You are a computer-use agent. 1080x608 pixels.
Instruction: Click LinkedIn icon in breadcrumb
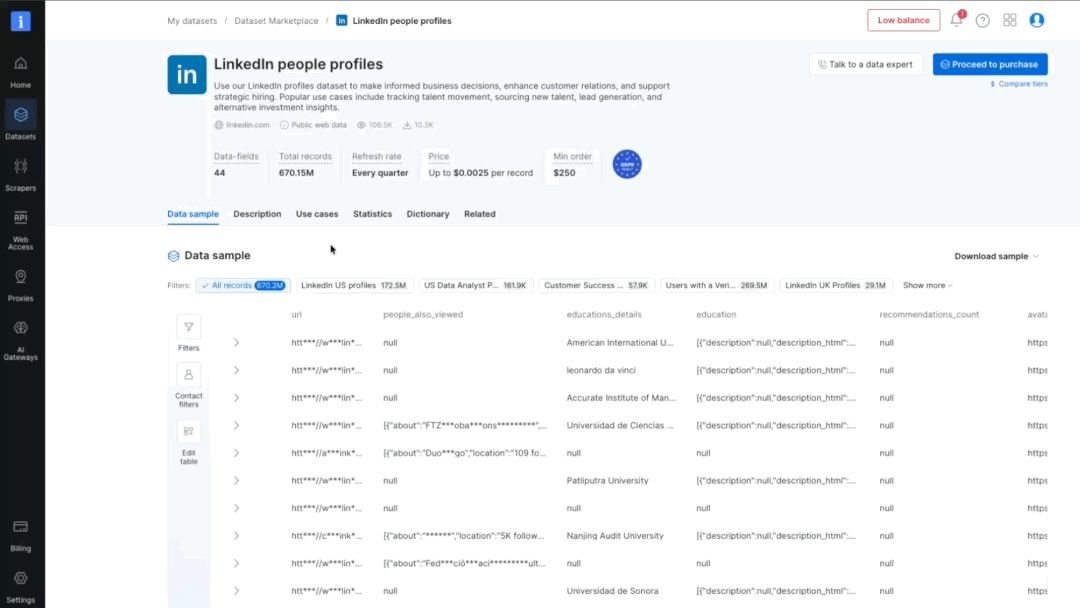pos(342,21)
